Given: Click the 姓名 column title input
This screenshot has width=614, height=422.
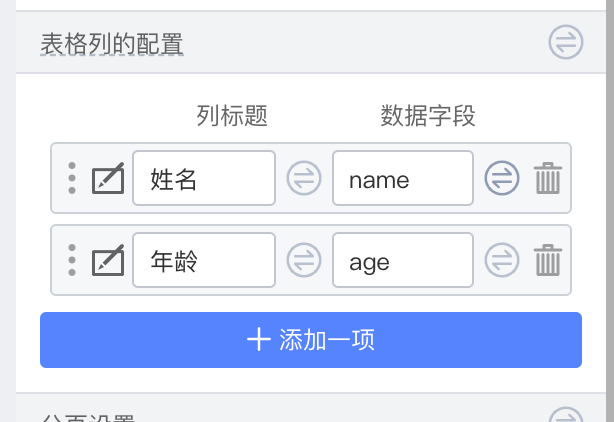Looking at the screenshot, I should coord(203,179).
